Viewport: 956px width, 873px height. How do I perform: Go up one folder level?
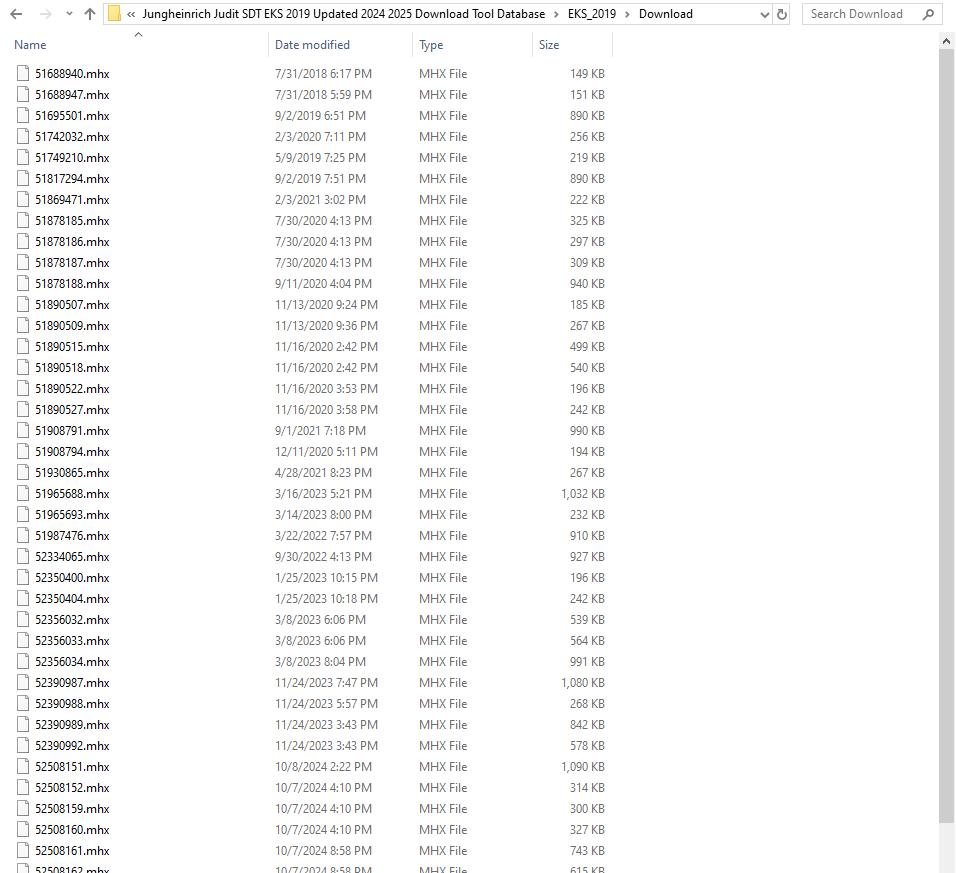pos(90,14)
